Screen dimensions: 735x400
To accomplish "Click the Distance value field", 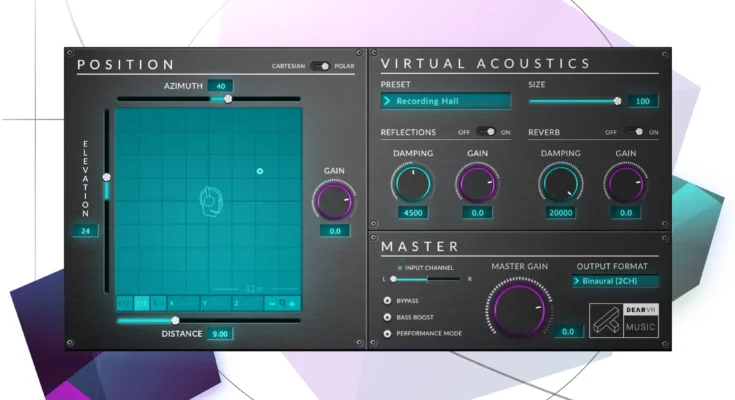I will coord(220,334).
